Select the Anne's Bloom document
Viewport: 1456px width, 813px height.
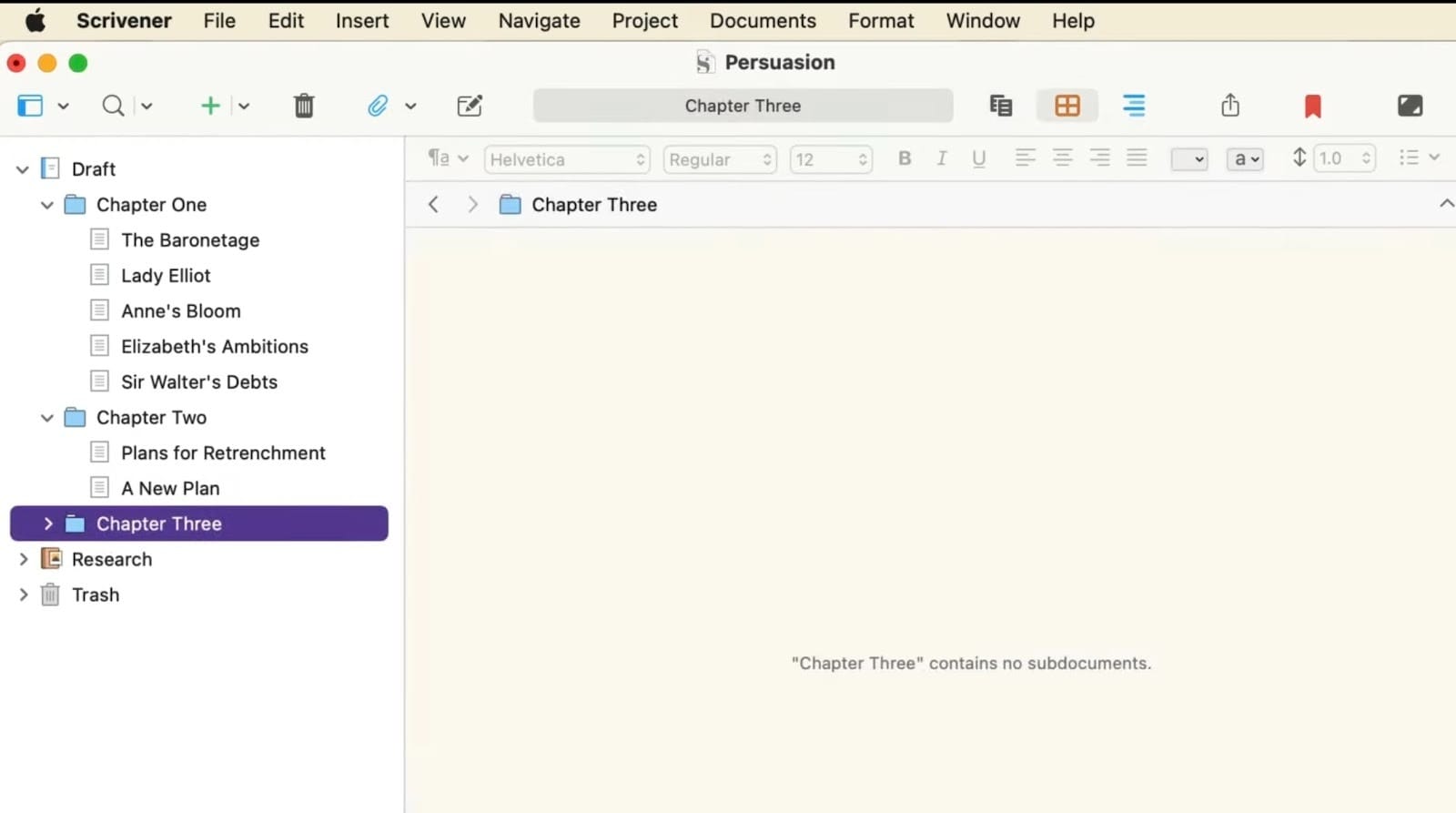pos(181,311)
